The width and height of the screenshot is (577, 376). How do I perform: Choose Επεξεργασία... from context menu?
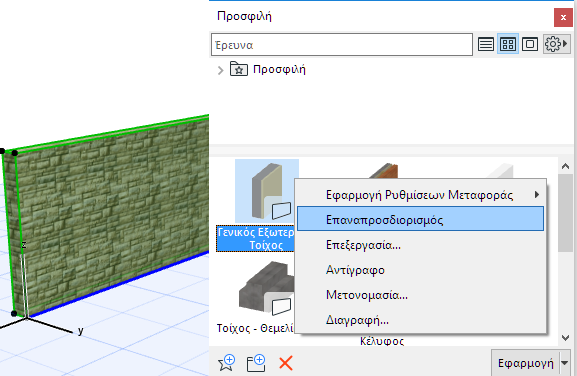point(421,245)
